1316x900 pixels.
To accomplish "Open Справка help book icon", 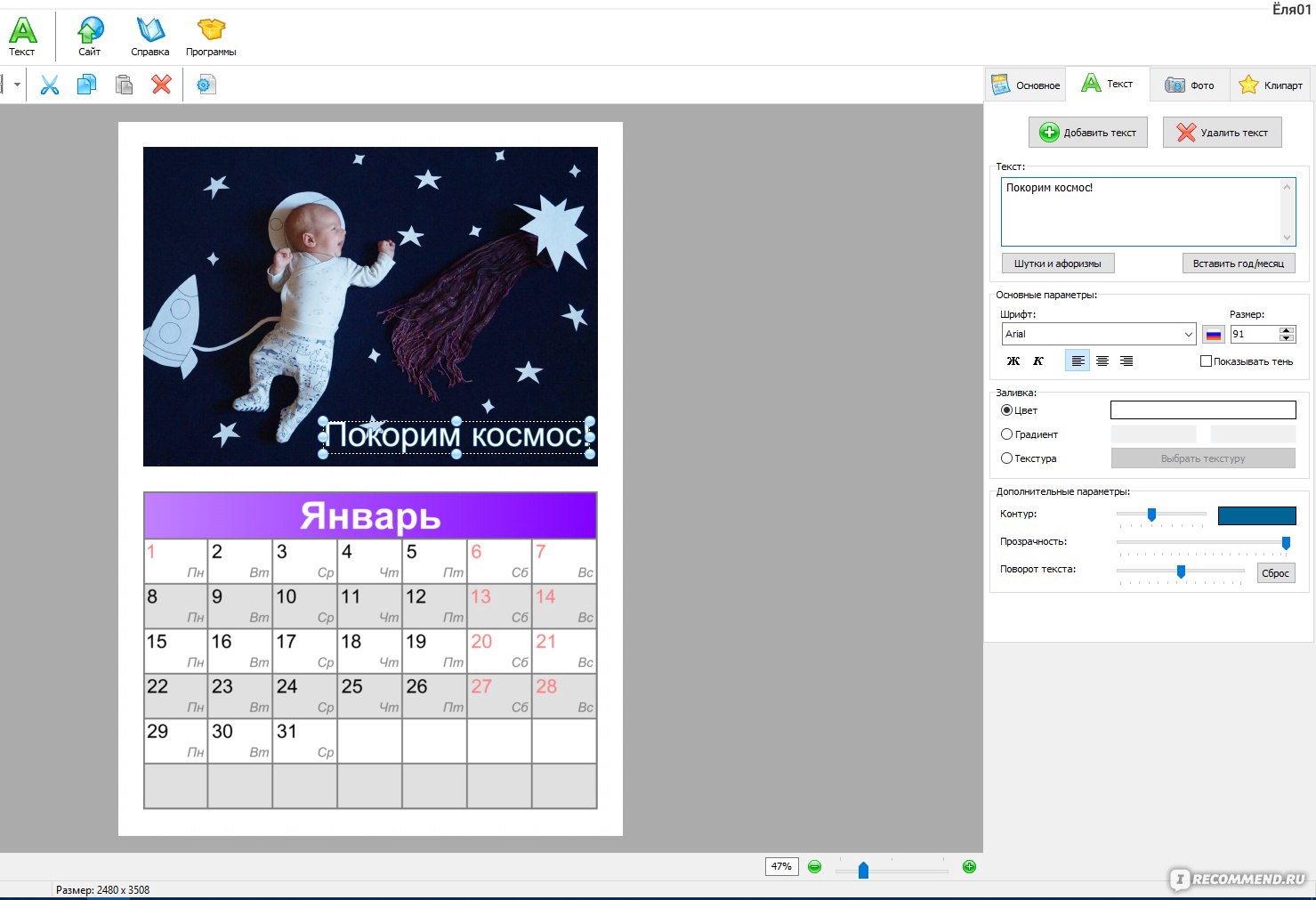I will (x=149, y=36).
